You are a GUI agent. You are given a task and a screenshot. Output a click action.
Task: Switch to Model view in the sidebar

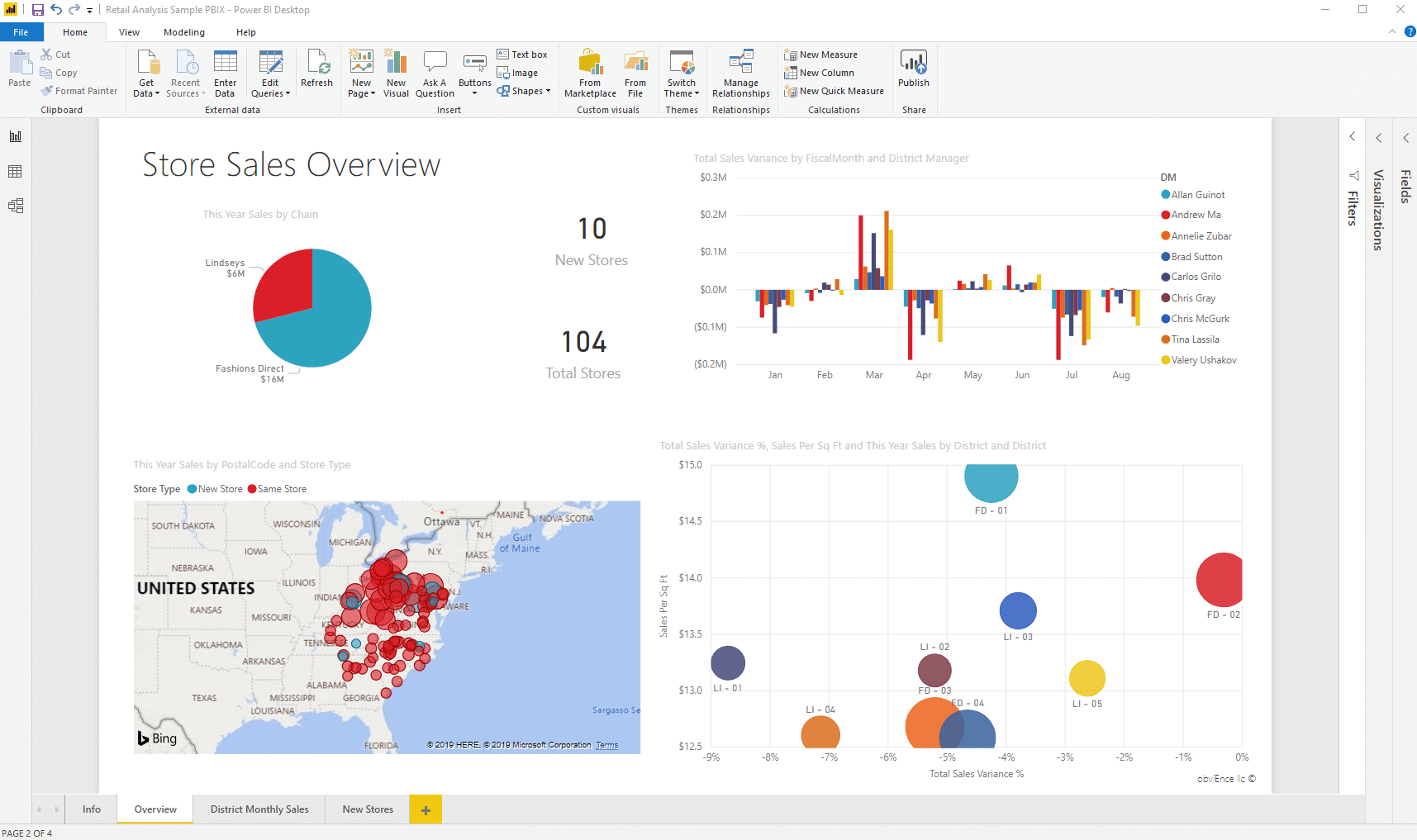pos(15,206)
